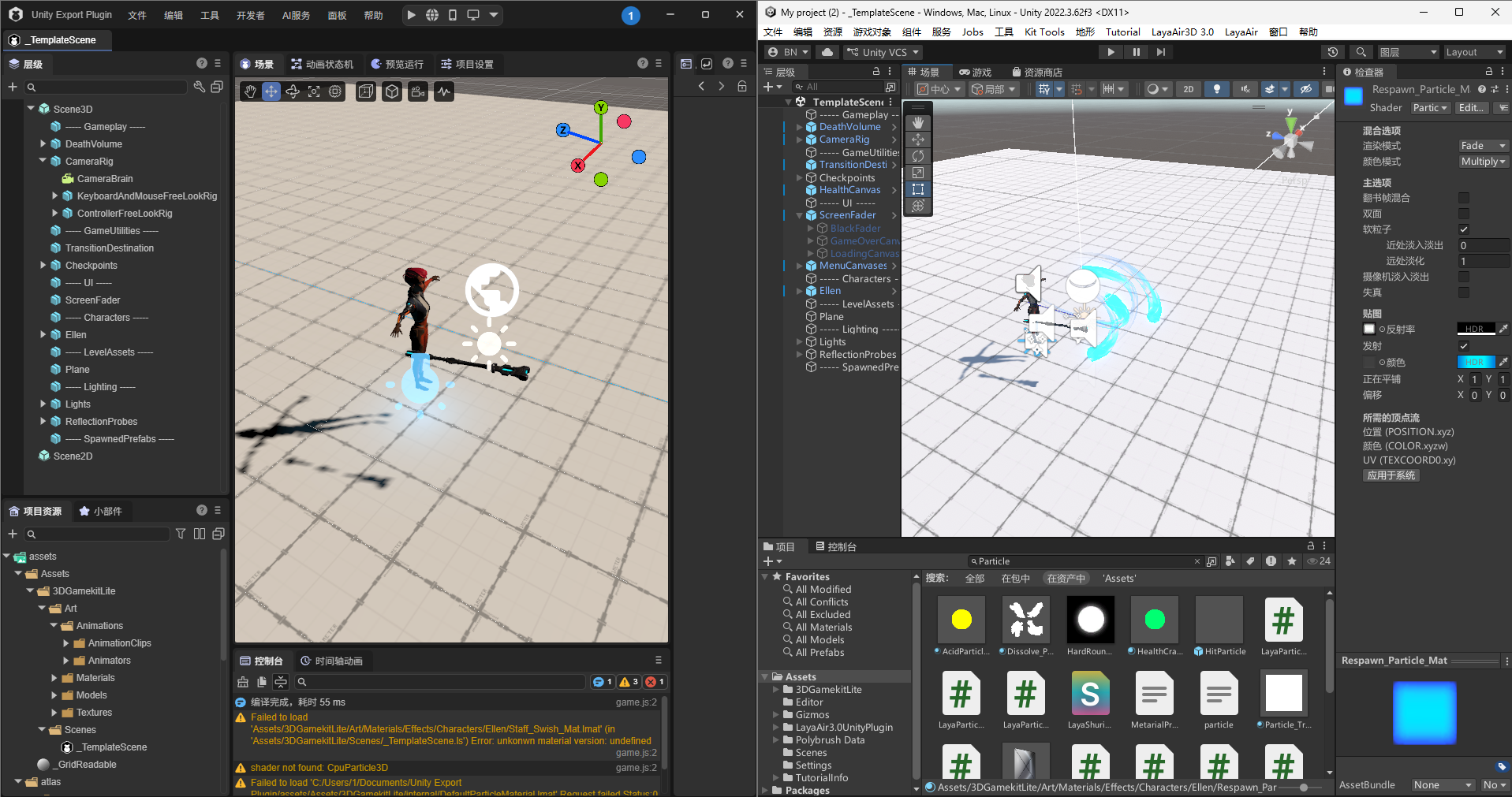Open the BN account dropdown in Unity
The height and width of the screenshot is (797, 1512).
click(788, 52)
